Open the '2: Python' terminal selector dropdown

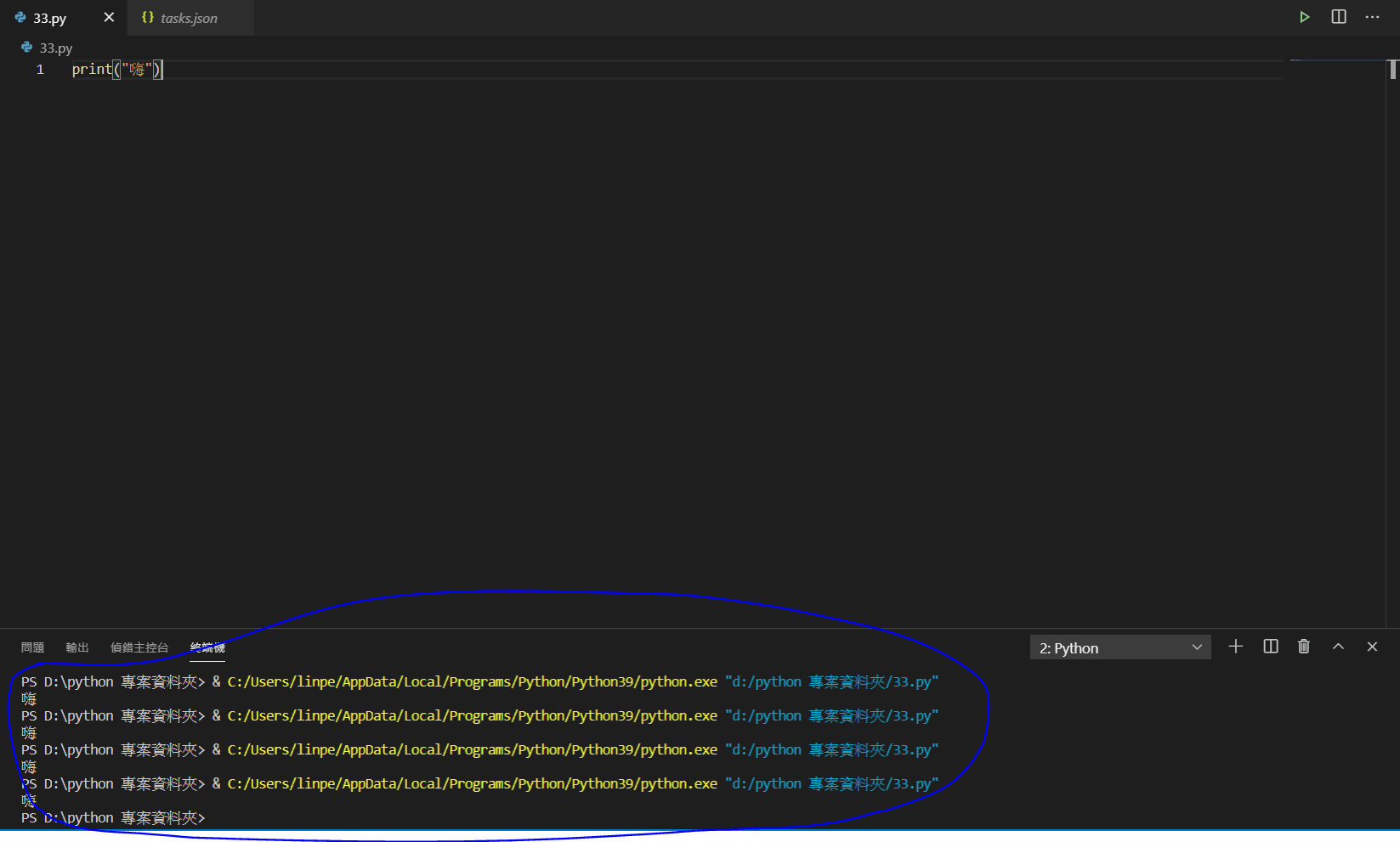[1119, 647]
